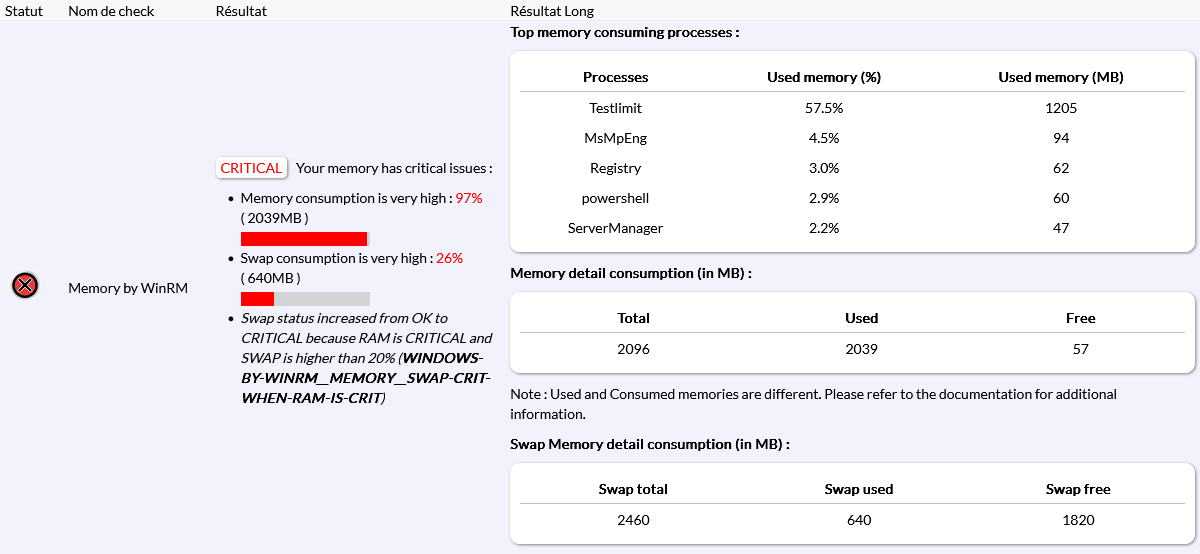The height and width of the screenshot is (554, 1200).
Task: Click the Used memory (%) column header
Action: [823, 77]
